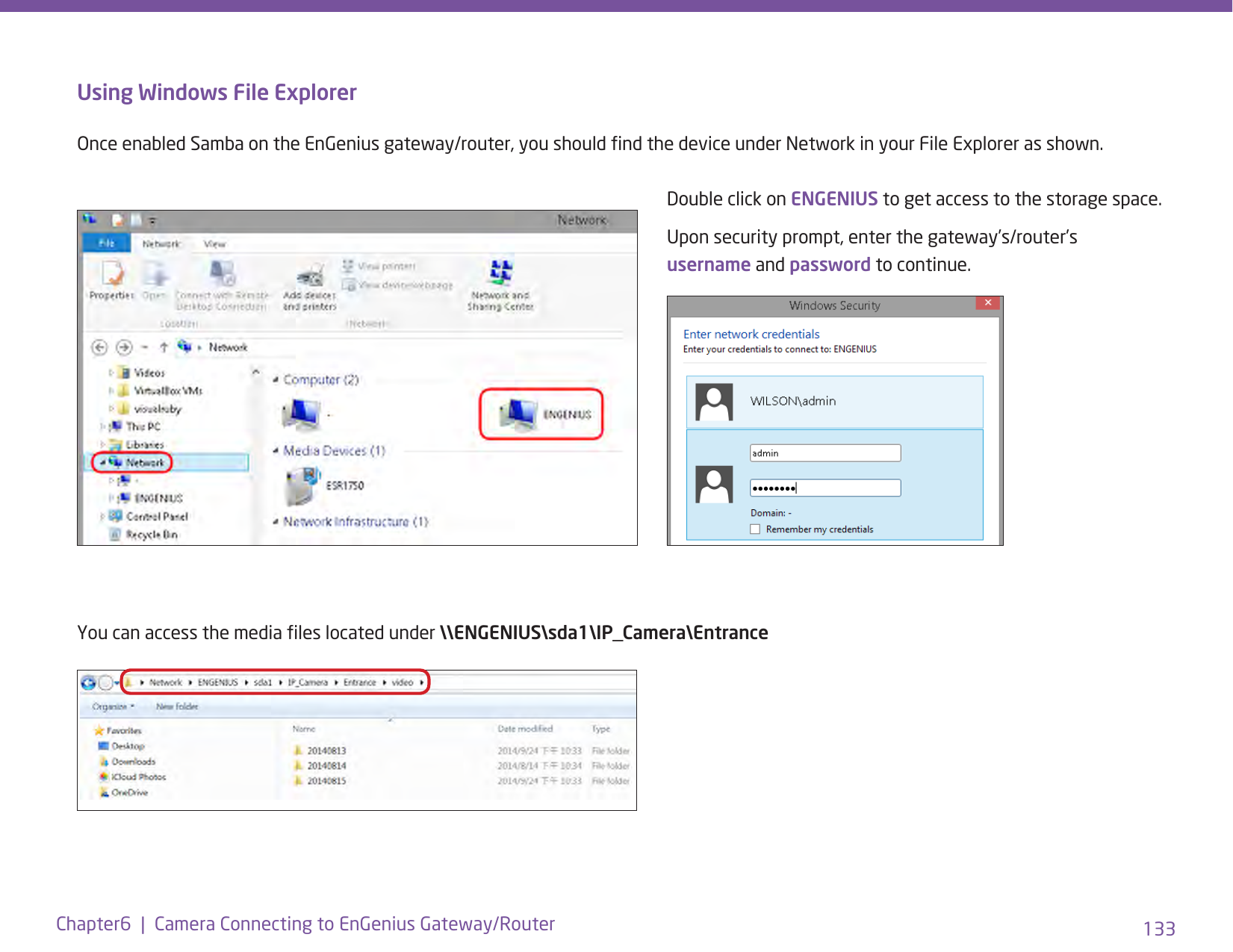This screenshot has width=1233, height=952.
Task: Open Customize Quick Access Toolbar dropdown
Action: click(x=152, y=221)
